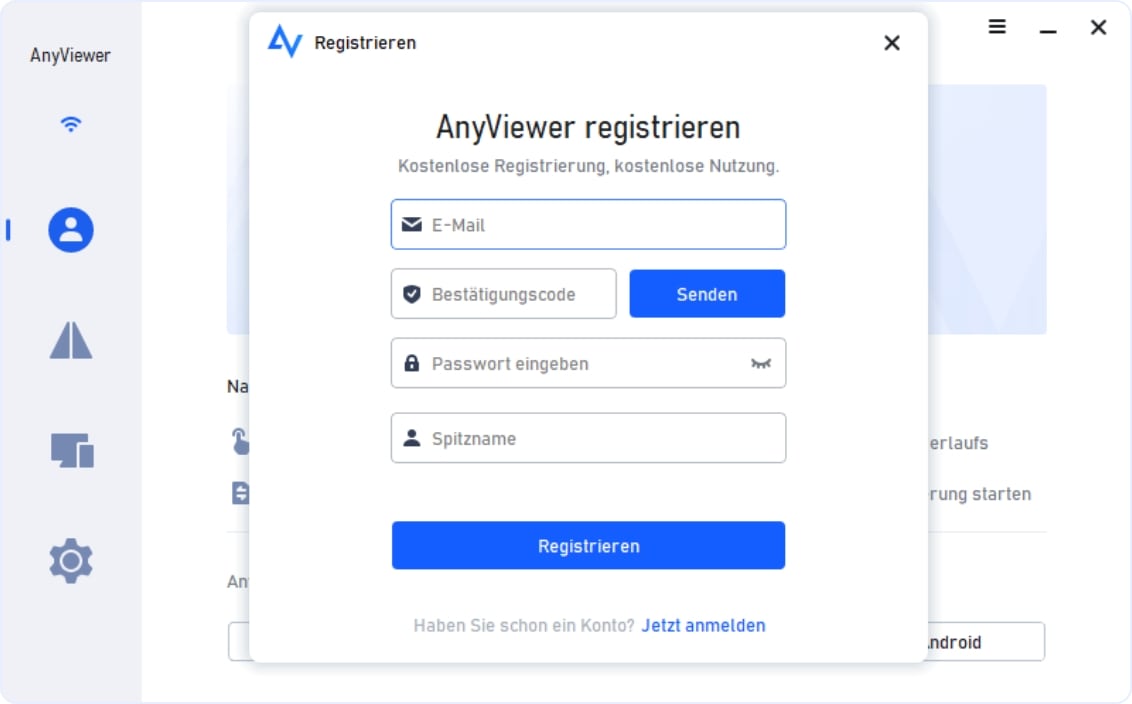Click the person icon in Spitzname field
1132x704 pixels.
[x=411, y=438]
